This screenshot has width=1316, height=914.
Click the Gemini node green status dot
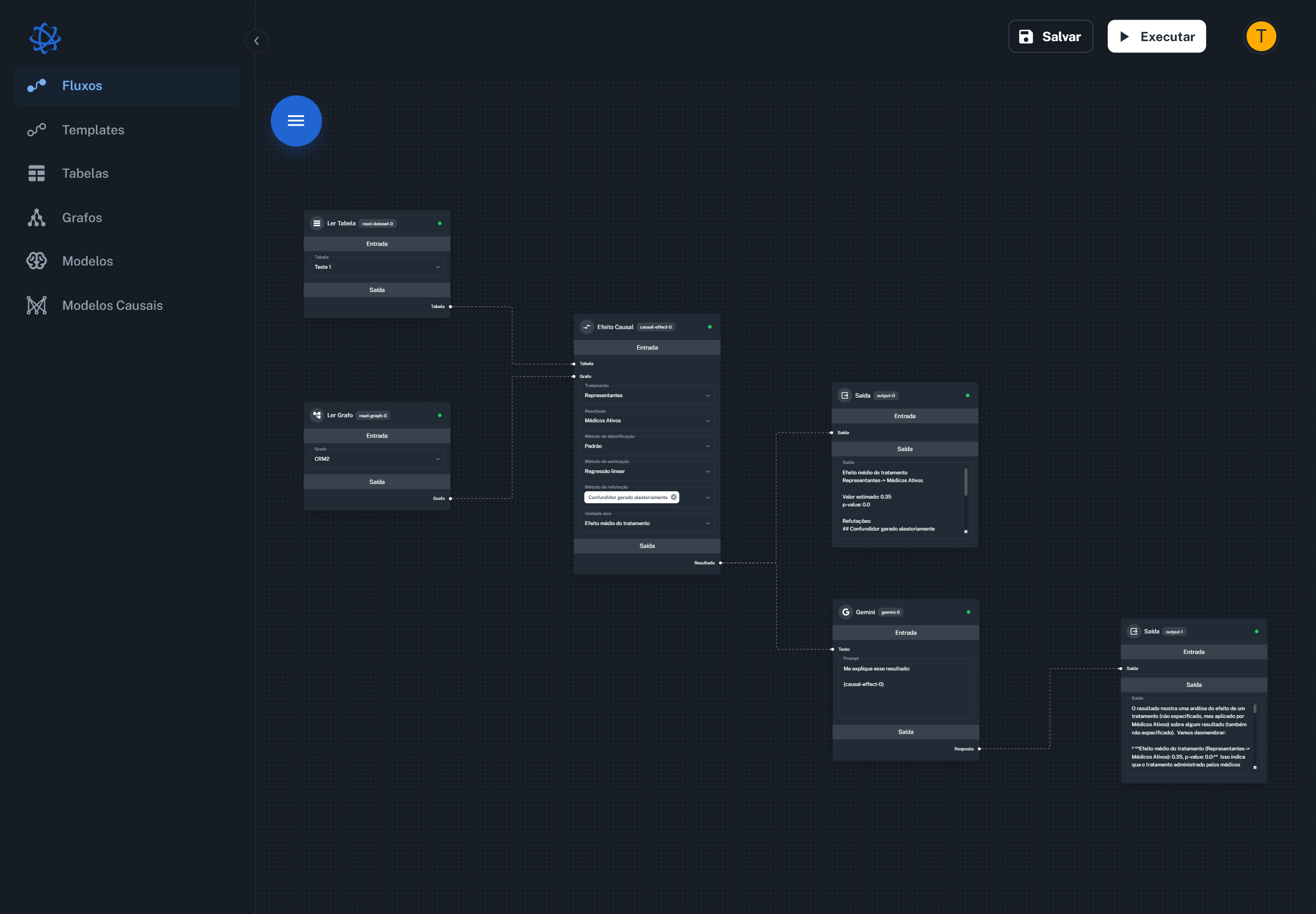pos(969,612)
